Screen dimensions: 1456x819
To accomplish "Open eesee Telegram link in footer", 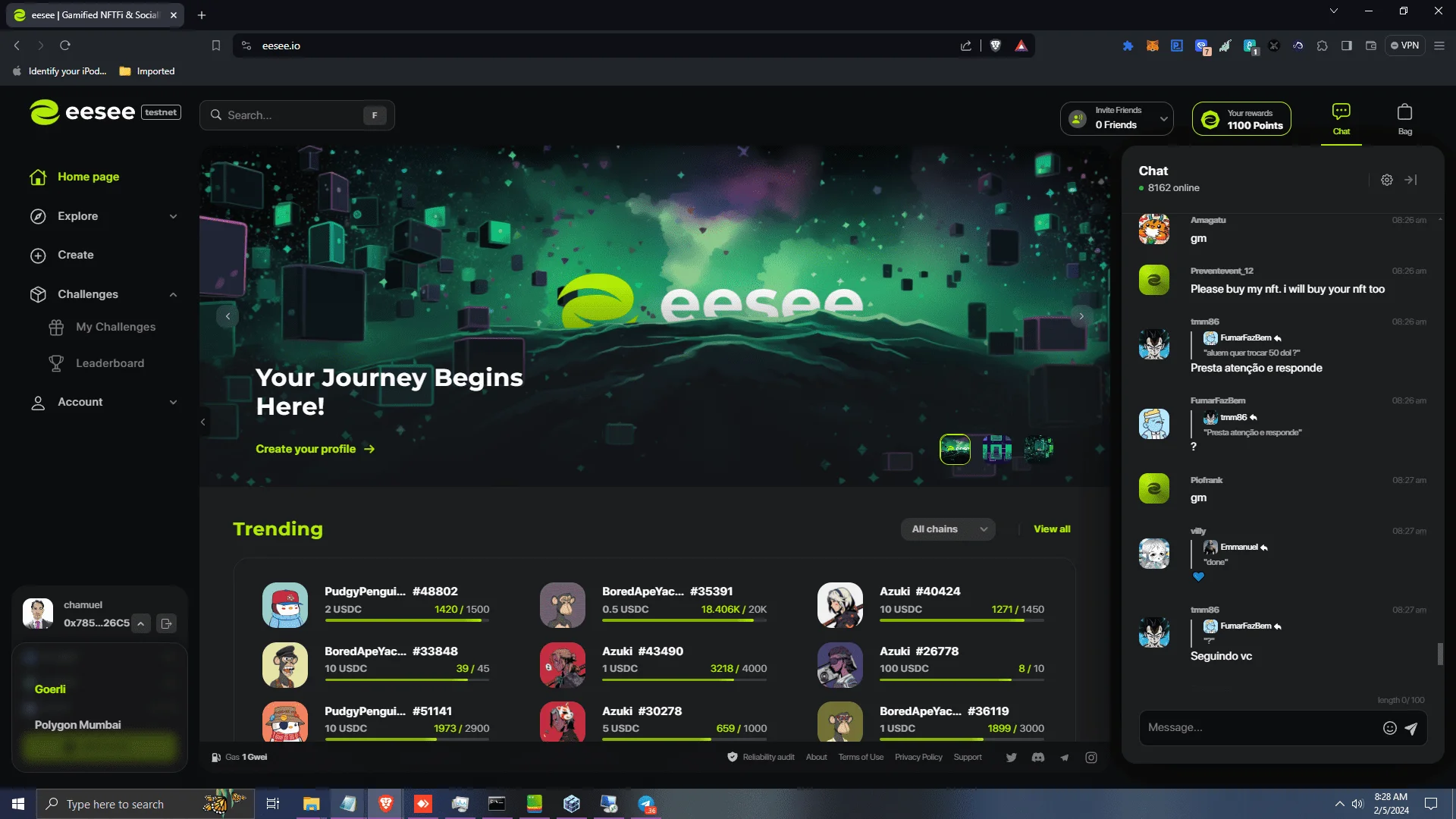I will [x=1064, y=757].
